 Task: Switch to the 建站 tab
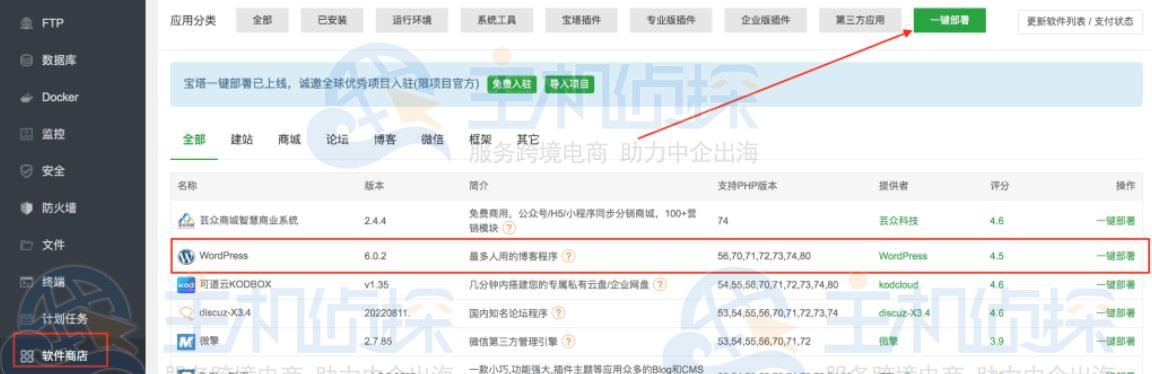[x=242, y=139]
